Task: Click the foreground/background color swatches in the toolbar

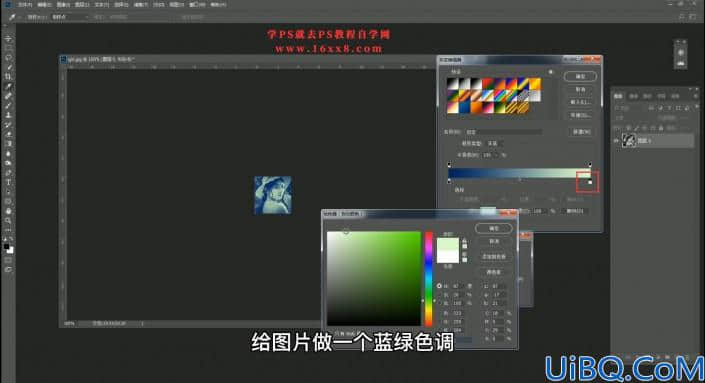Action: [x=8, y=248]
